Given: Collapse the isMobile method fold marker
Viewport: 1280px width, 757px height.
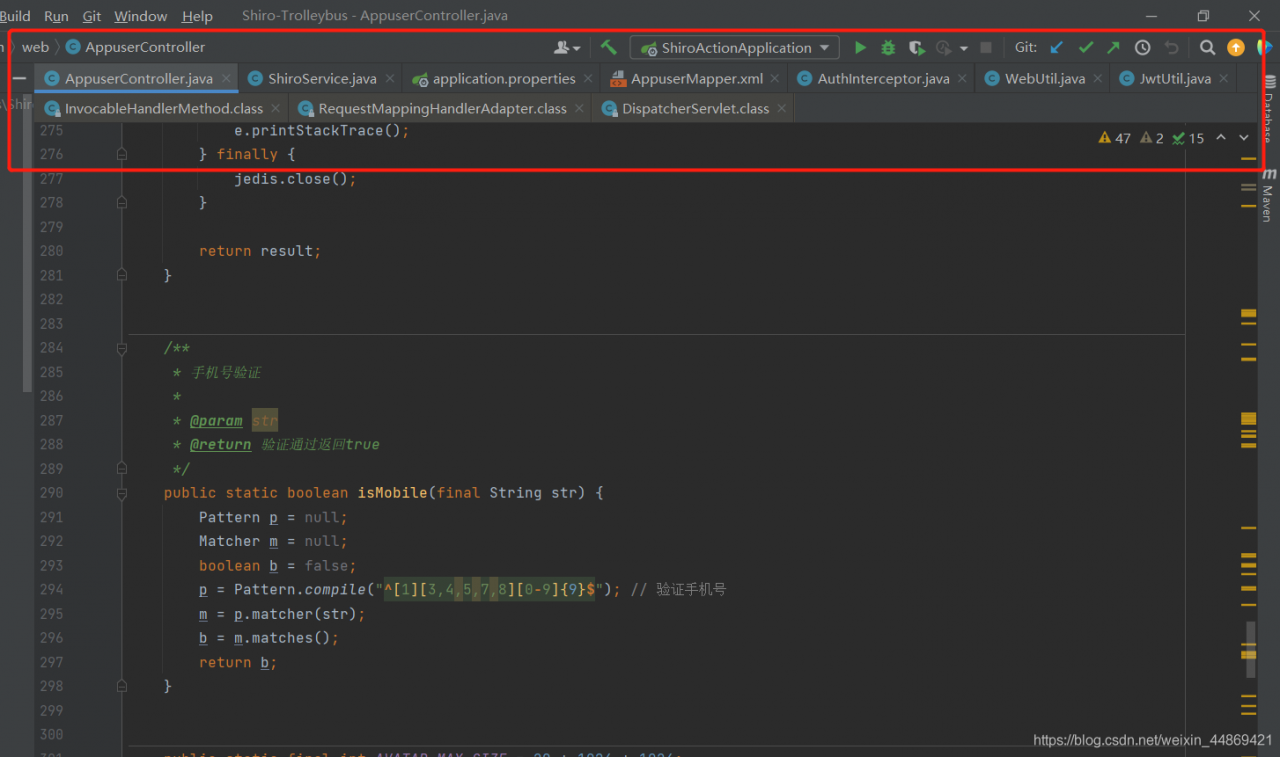Looking at the screenshot, I should tap(122, 493).
